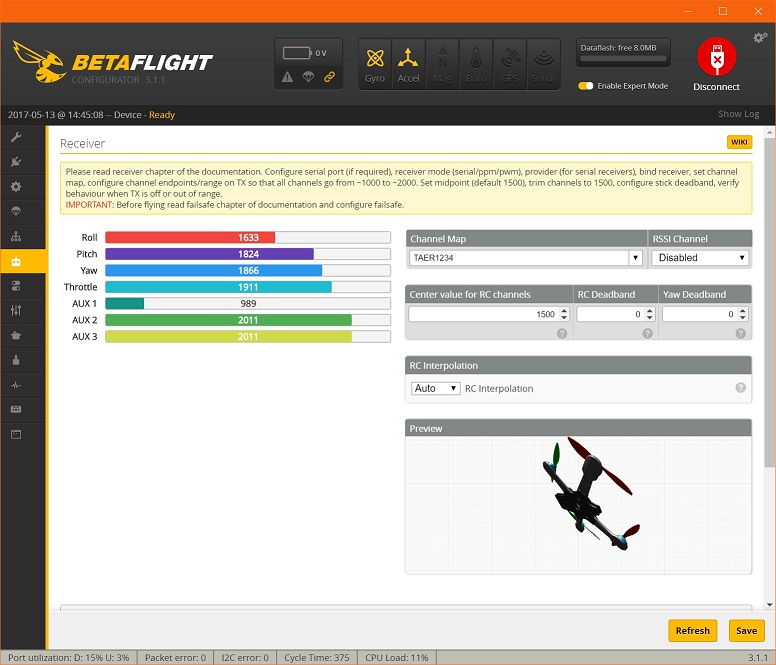Click the Baro sensor indicator
Image resolution: width=776 pixels, height=665 pixels.
pyautogui.click(x=476, y=65)
